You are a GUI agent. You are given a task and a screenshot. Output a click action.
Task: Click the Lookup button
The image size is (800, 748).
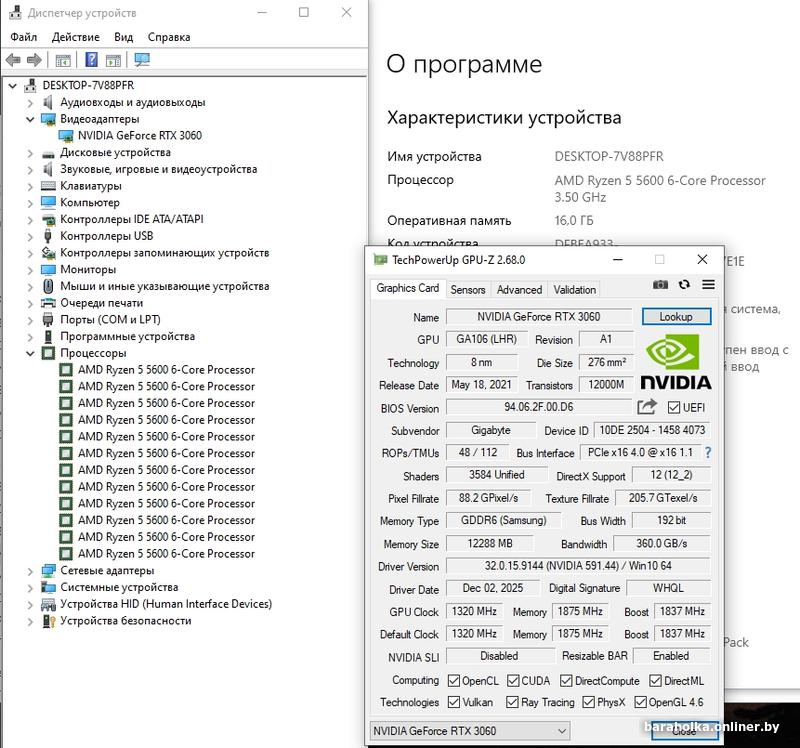(676, 316)
